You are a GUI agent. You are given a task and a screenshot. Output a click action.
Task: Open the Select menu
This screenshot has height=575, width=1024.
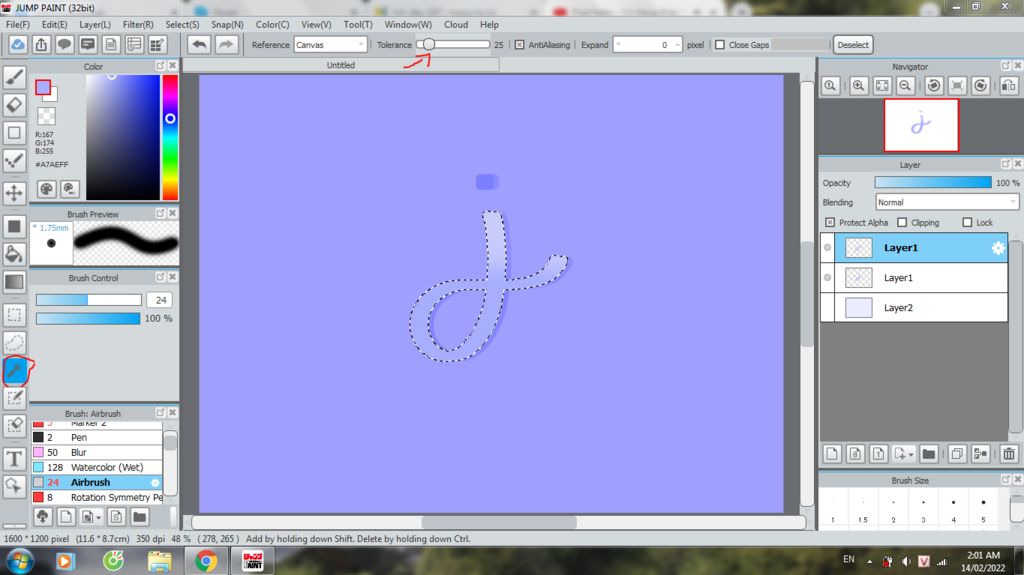[x=182, y=24]
